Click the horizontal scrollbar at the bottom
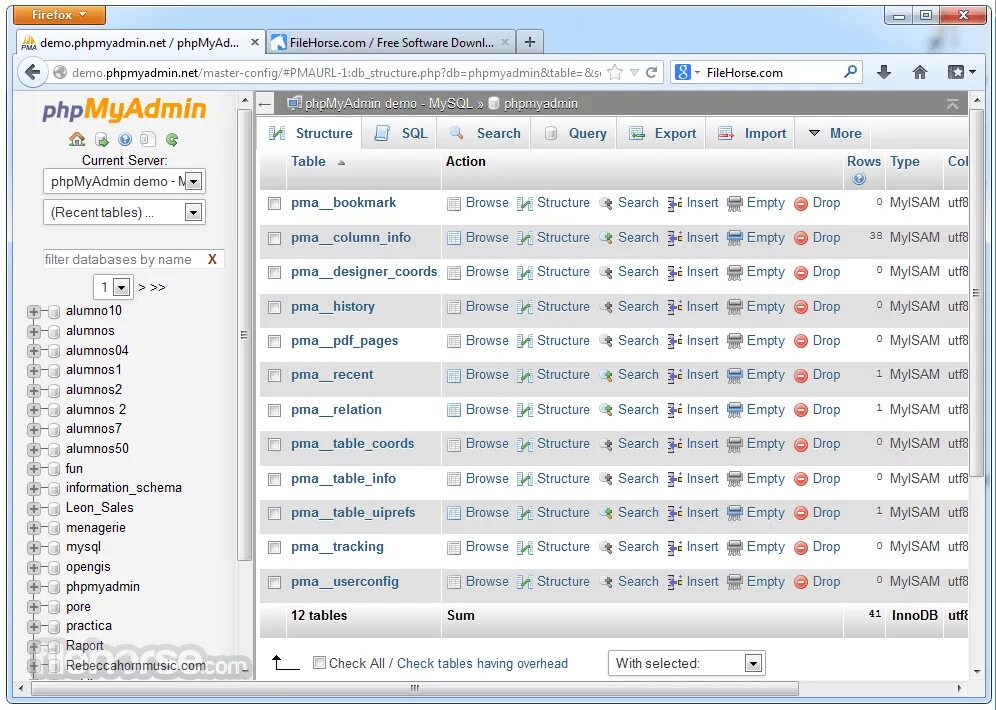Screen dimensions: 996x710 point(415,688)
